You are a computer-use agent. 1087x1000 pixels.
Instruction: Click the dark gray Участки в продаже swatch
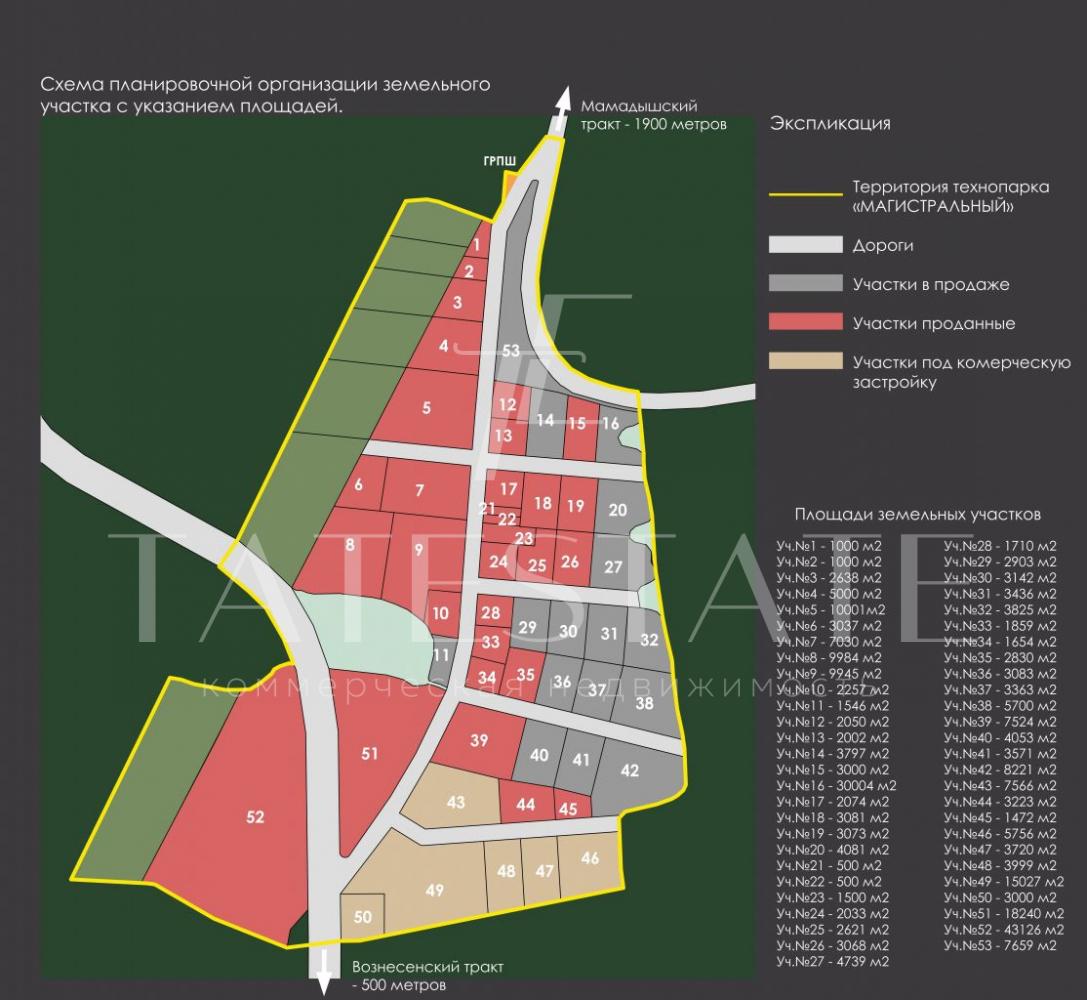[805, 284]
